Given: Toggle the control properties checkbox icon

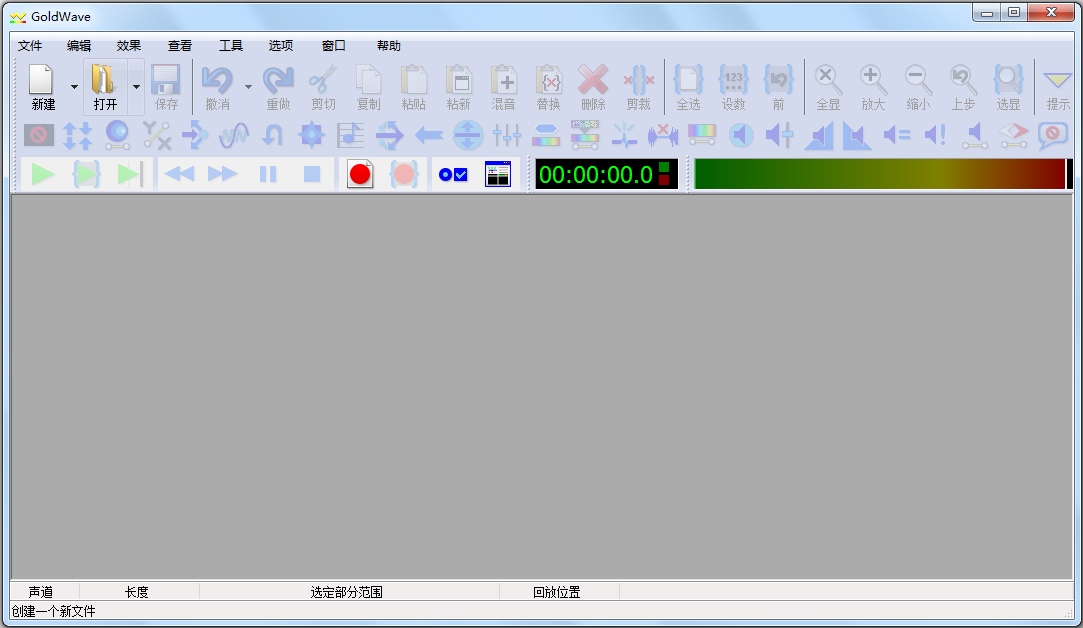Looking at the screenshot, I should click(x=453, y=175).
